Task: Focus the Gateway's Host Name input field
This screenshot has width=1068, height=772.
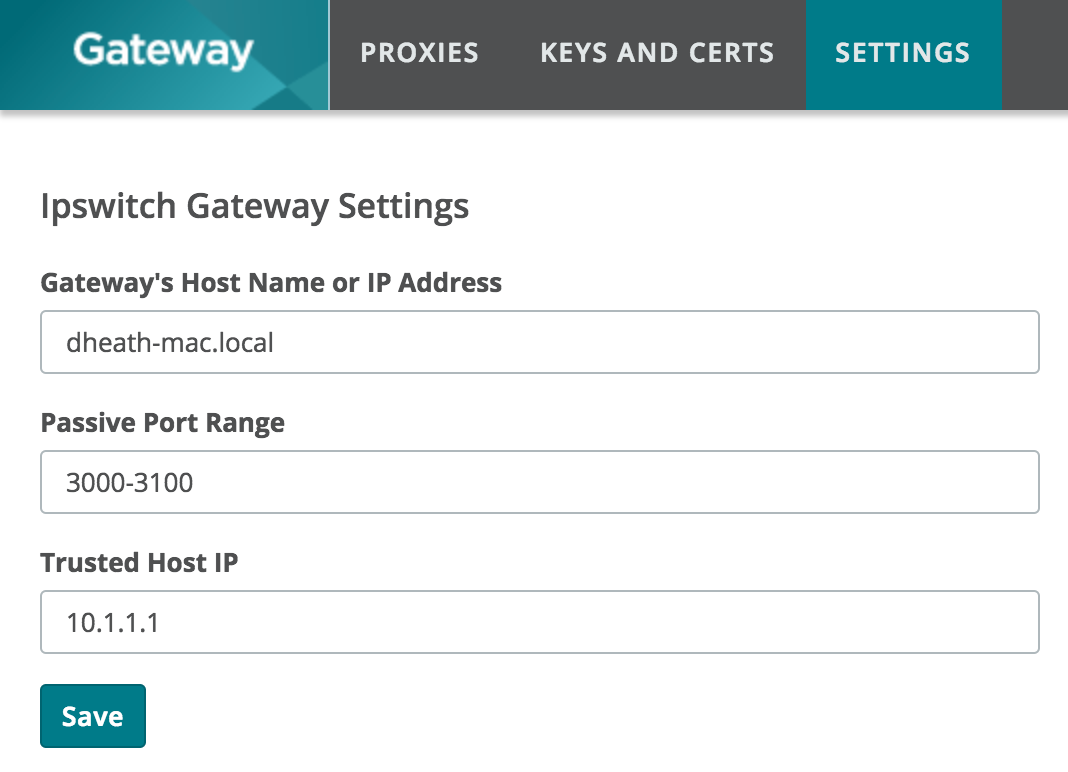Action: point(539,342)
